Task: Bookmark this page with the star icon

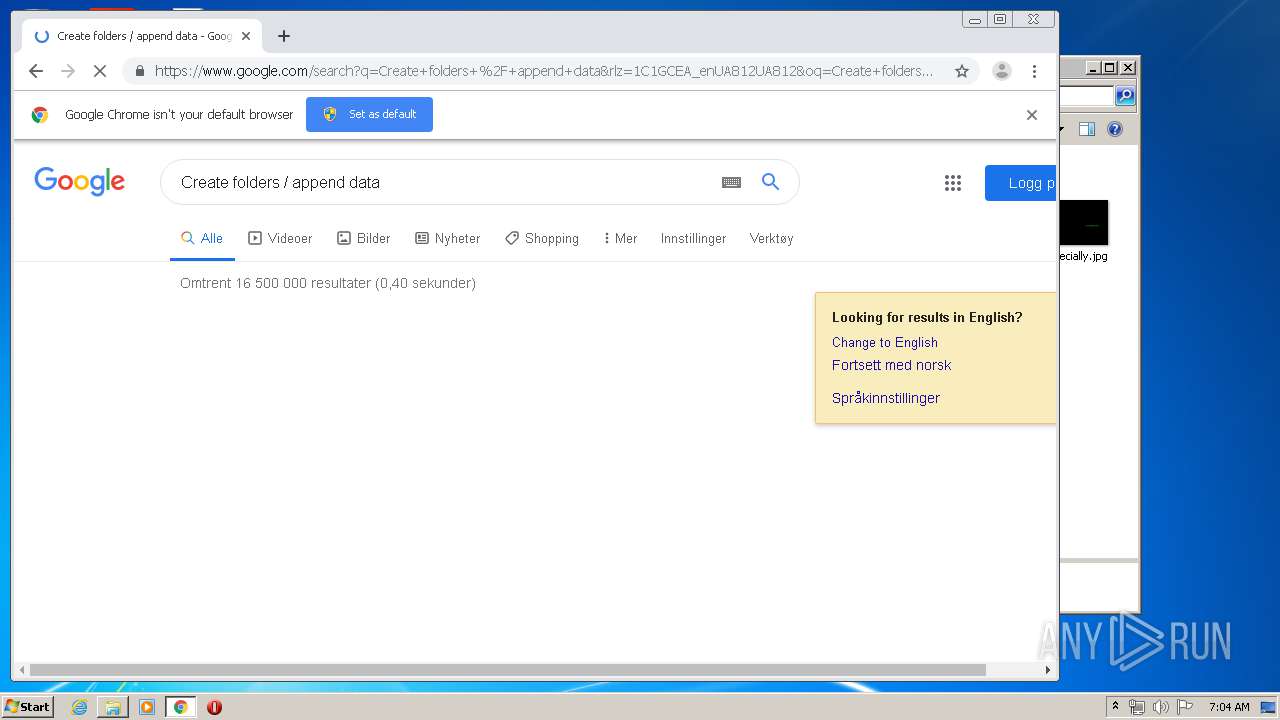Action: tap(962, 71)
